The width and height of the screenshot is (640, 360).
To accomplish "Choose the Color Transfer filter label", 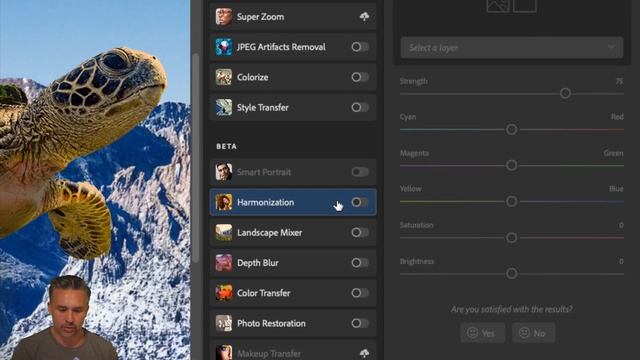I will pos(263,293).
